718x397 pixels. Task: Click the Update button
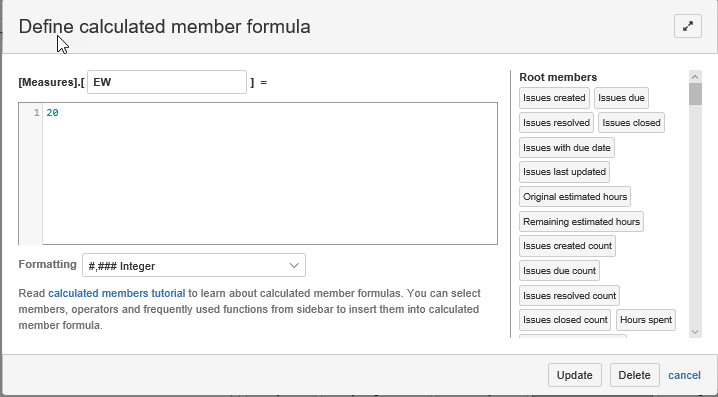coord(575,375)
